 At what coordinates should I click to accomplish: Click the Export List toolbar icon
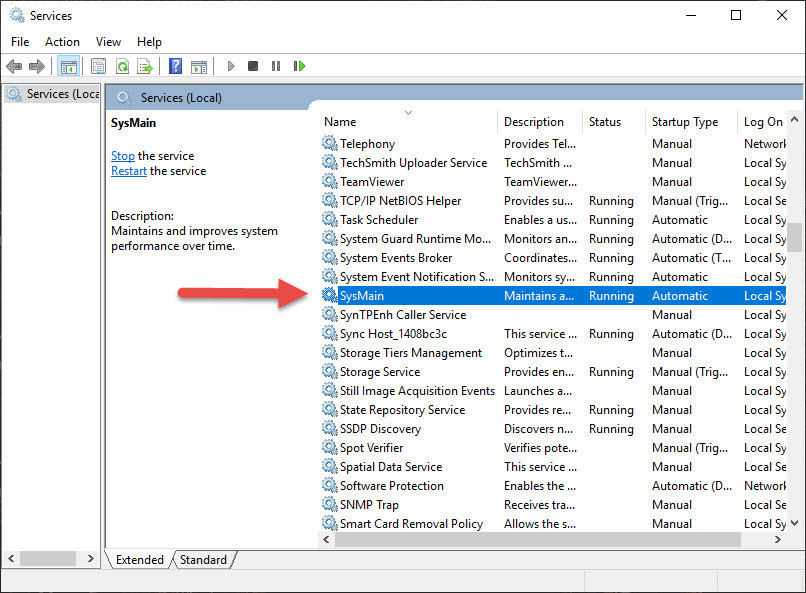[145, 66]
